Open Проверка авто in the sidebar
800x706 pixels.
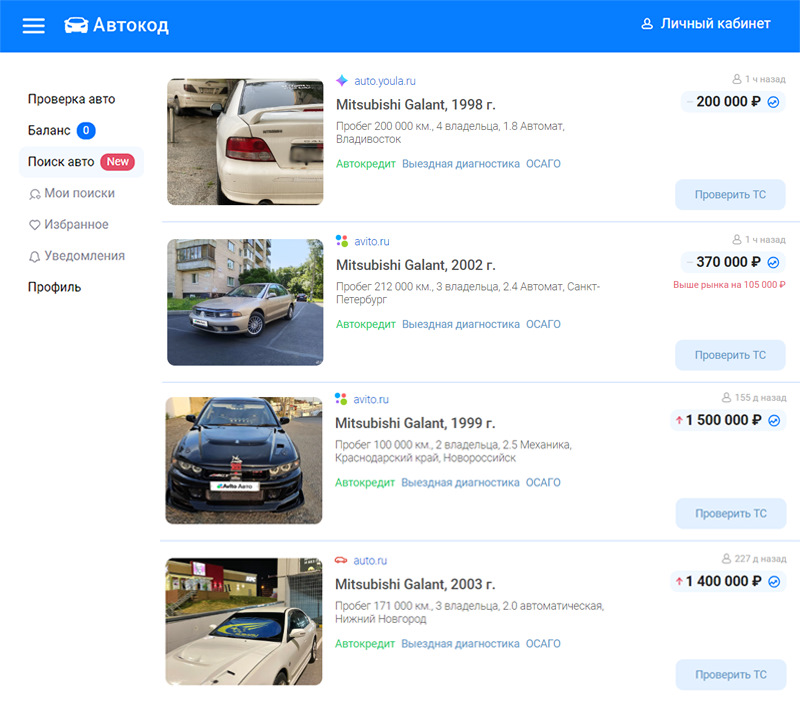pyautogui.click(x=71, y=99)
